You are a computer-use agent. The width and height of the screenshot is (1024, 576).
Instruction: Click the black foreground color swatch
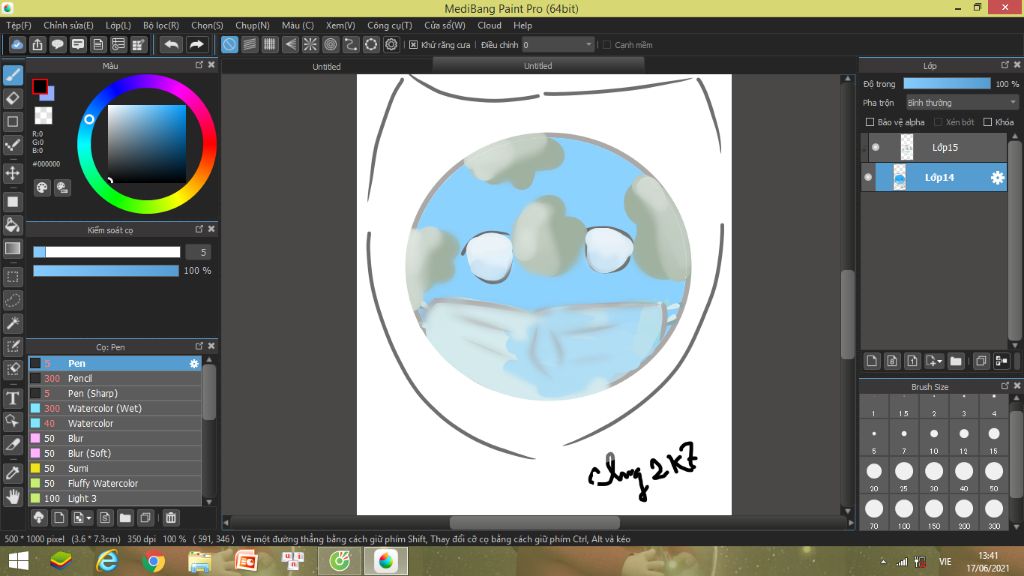[x=39, y=86]
